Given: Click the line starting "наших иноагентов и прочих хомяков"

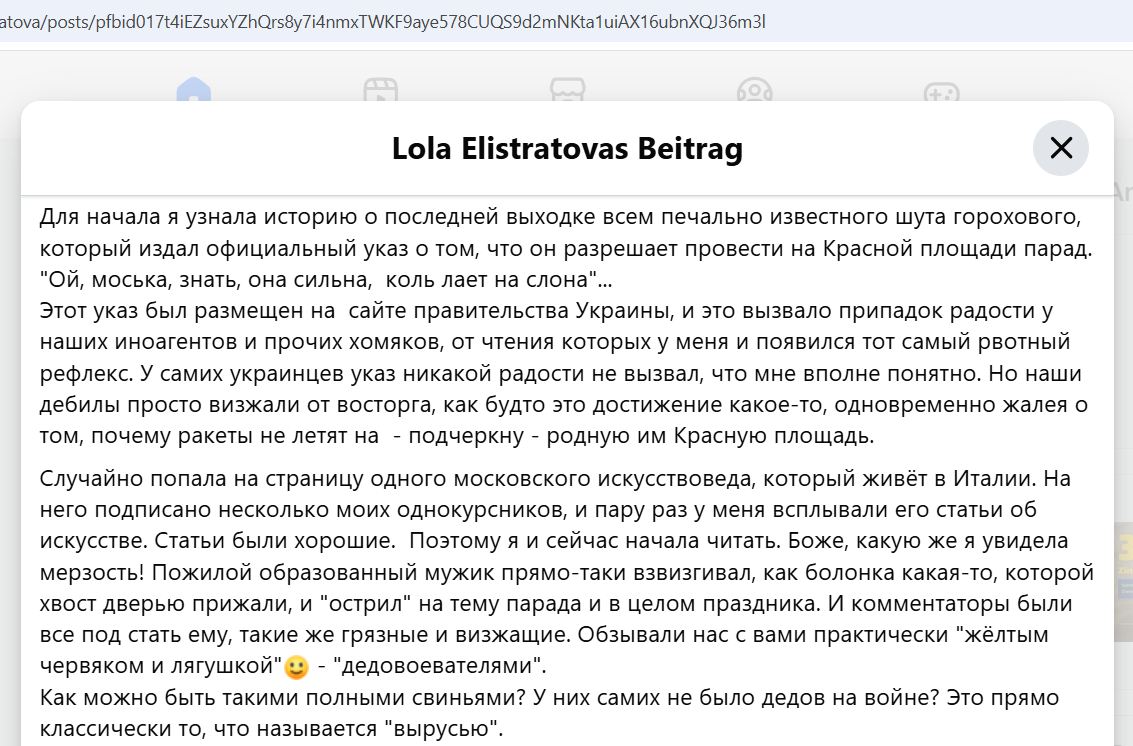Looking at the screenshot, I should click(554, 341).
